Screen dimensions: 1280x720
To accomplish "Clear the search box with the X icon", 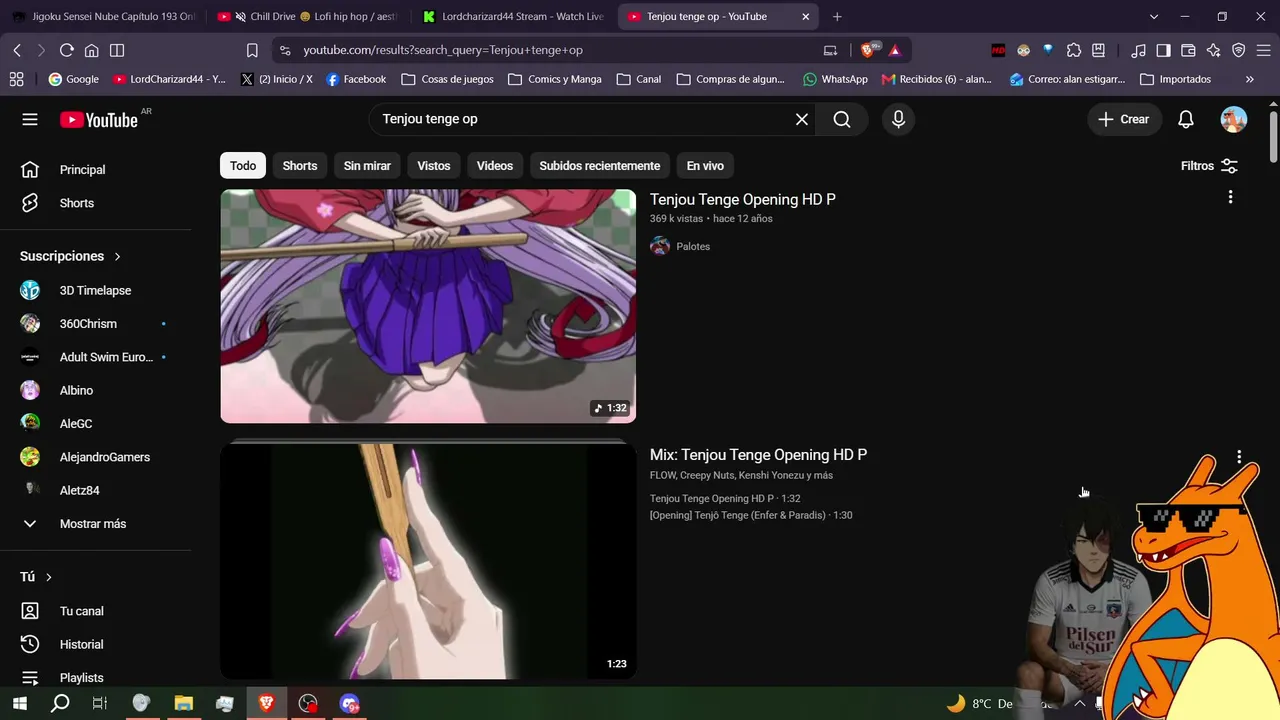I will coord(802,119).
